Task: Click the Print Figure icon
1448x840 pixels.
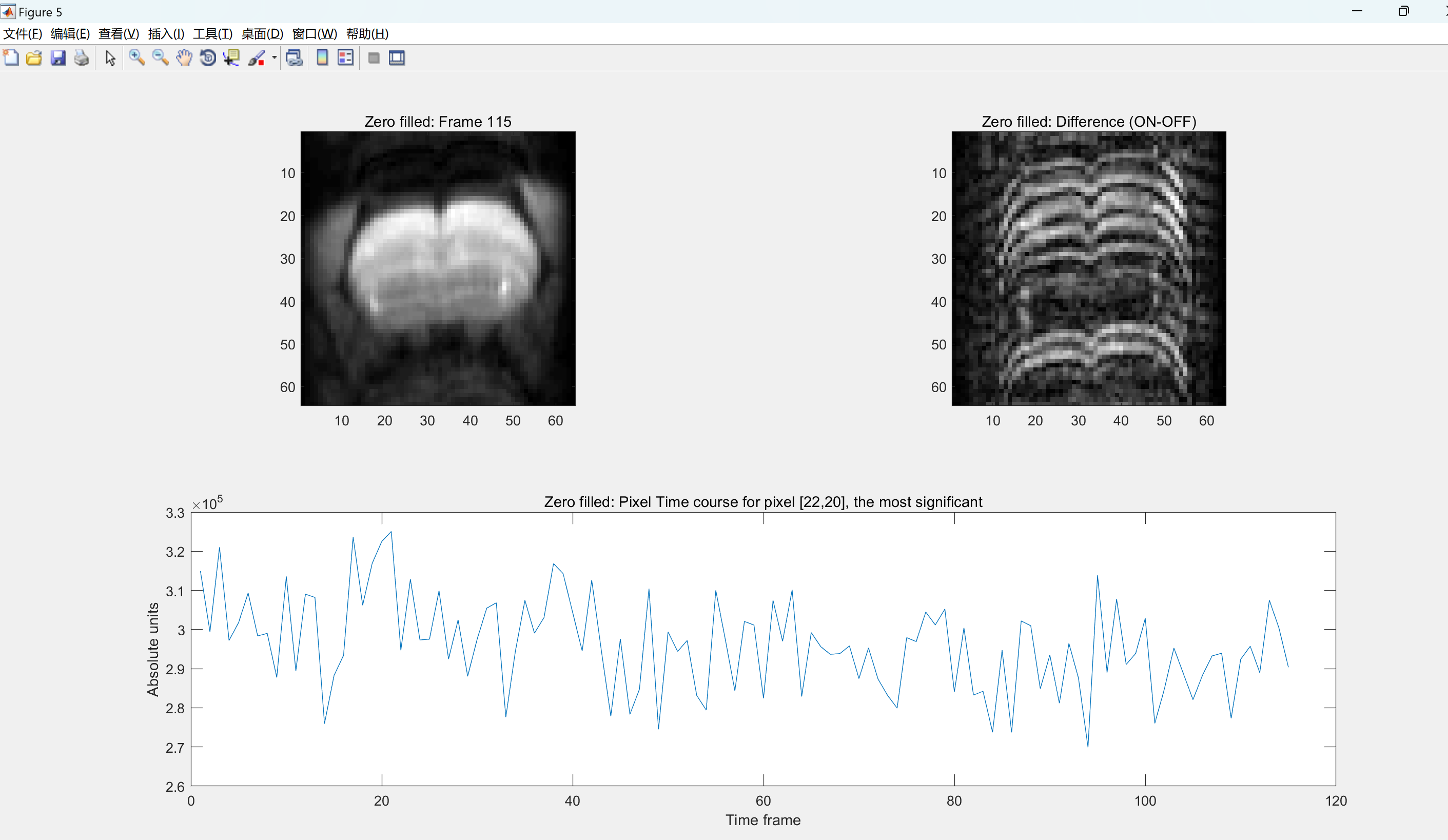Action: click(x=82, y=57)
